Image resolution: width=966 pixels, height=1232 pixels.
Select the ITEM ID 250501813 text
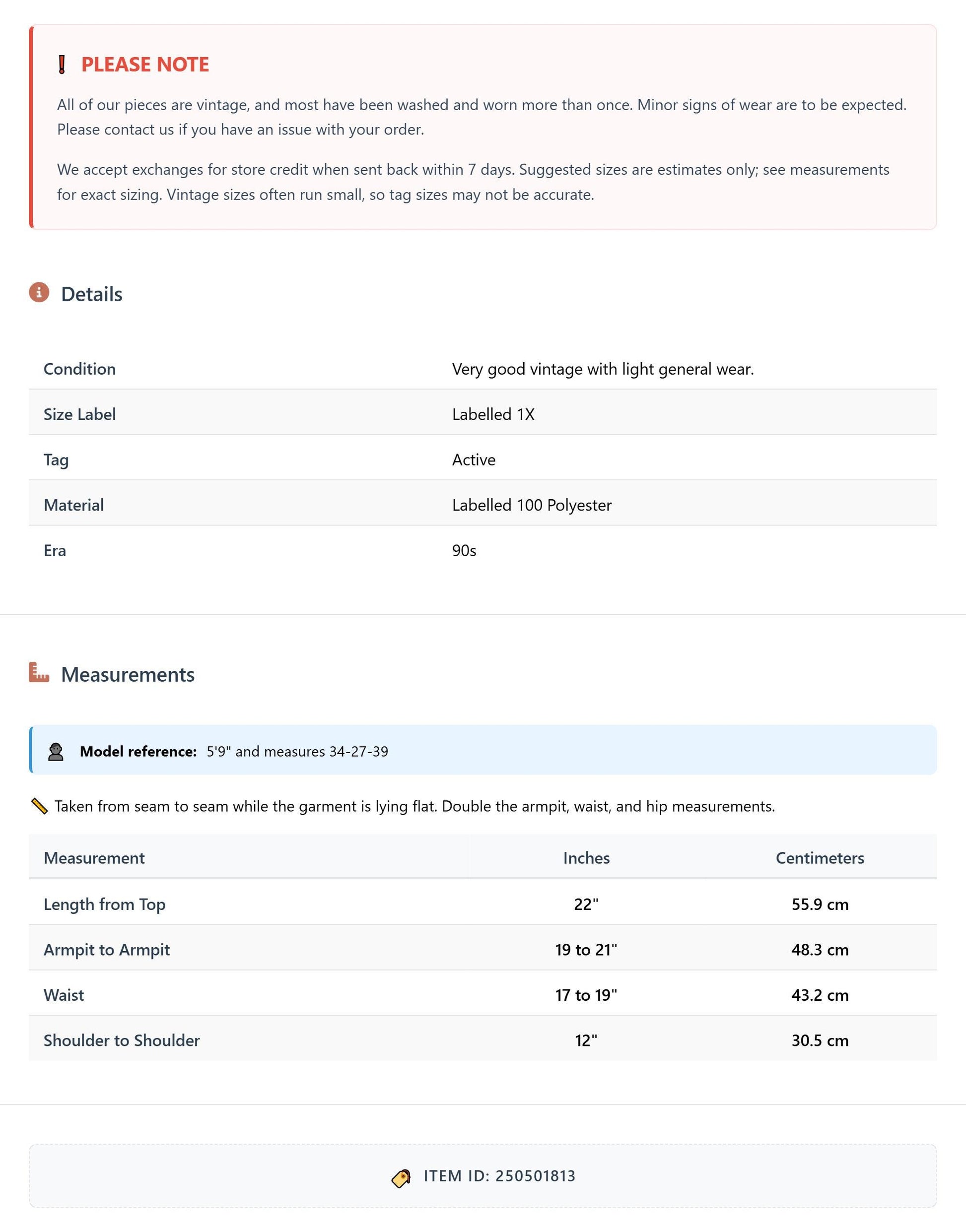[499, 1176]
